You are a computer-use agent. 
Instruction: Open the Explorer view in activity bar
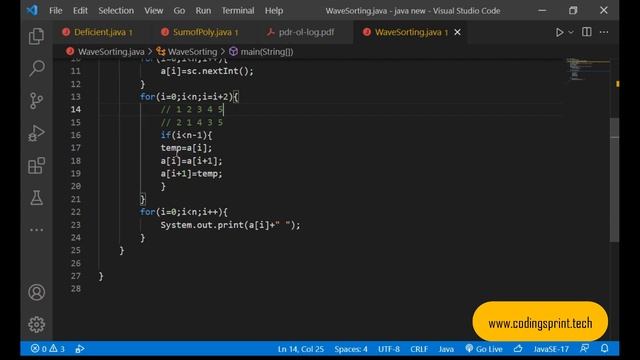pos(36,36)
